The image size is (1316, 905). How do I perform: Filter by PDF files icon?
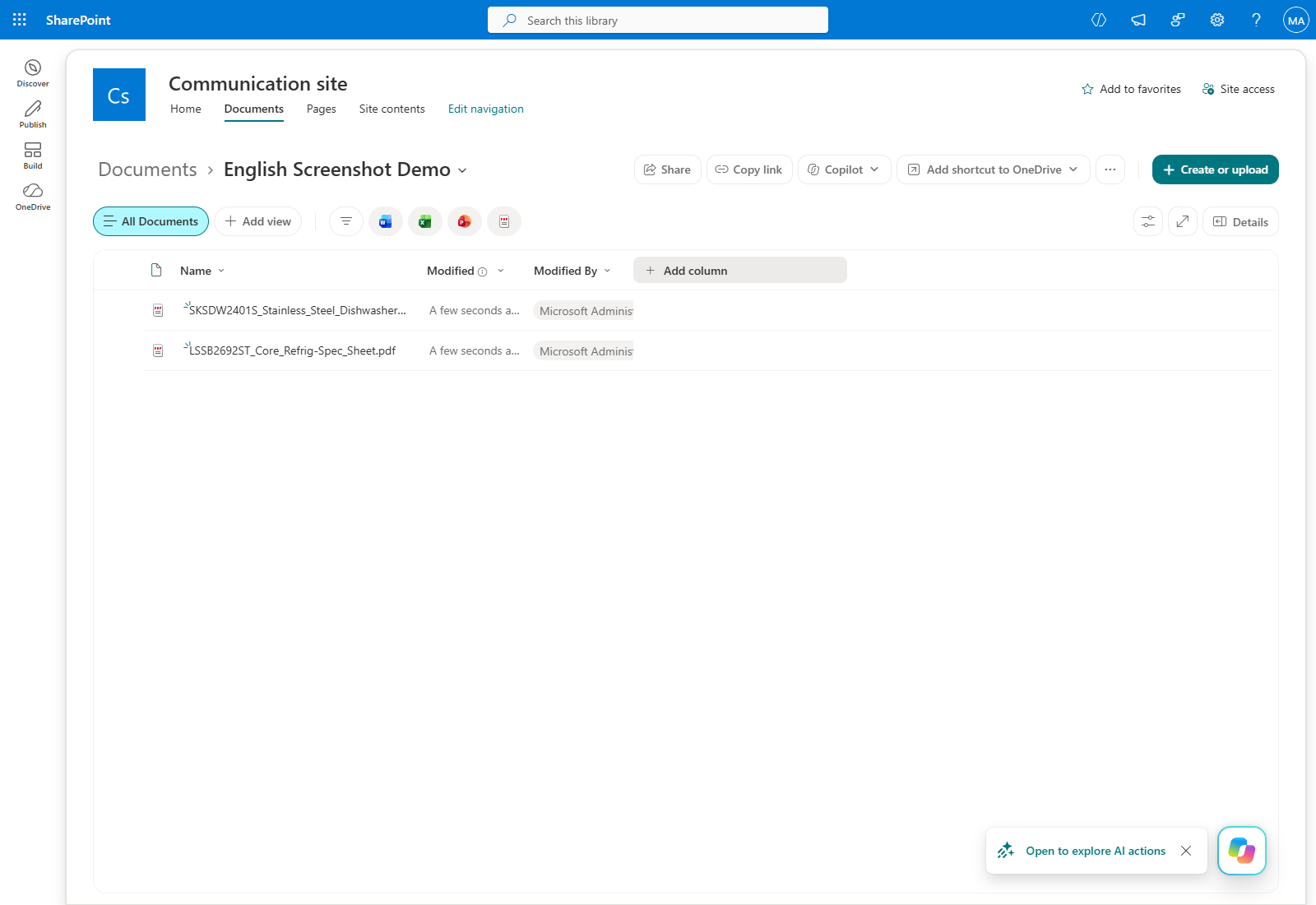[504, 221]
